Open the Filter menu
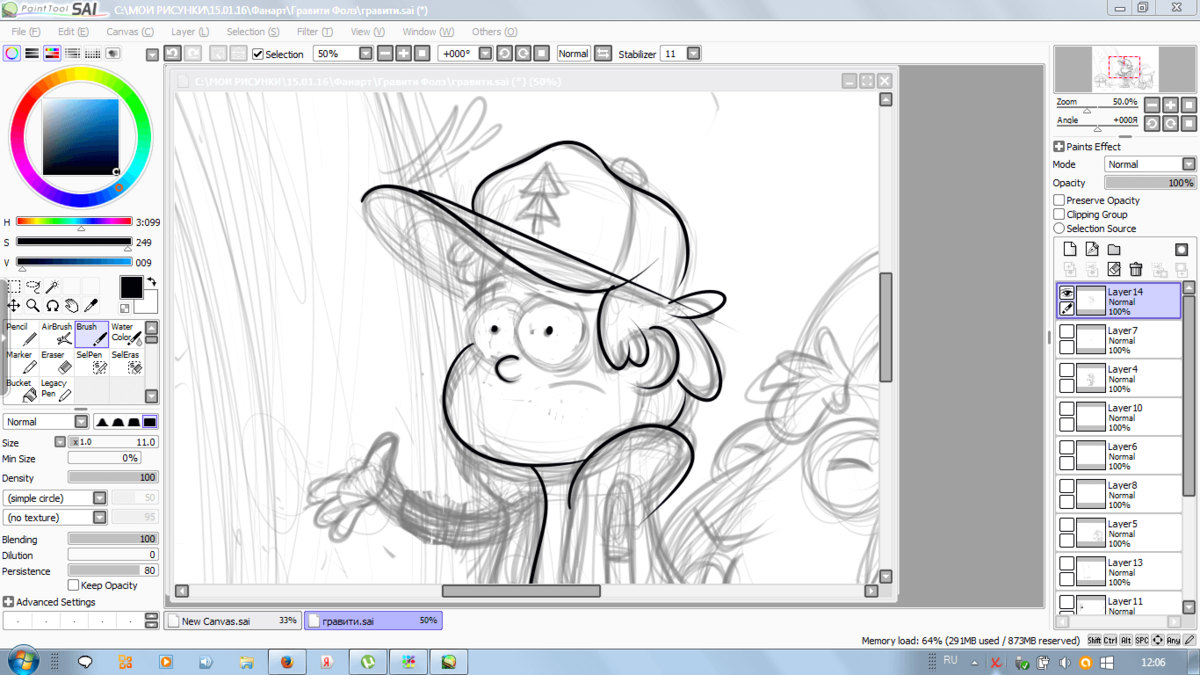Viewport: 1200px width, 675px height. (x=314, y=32)
